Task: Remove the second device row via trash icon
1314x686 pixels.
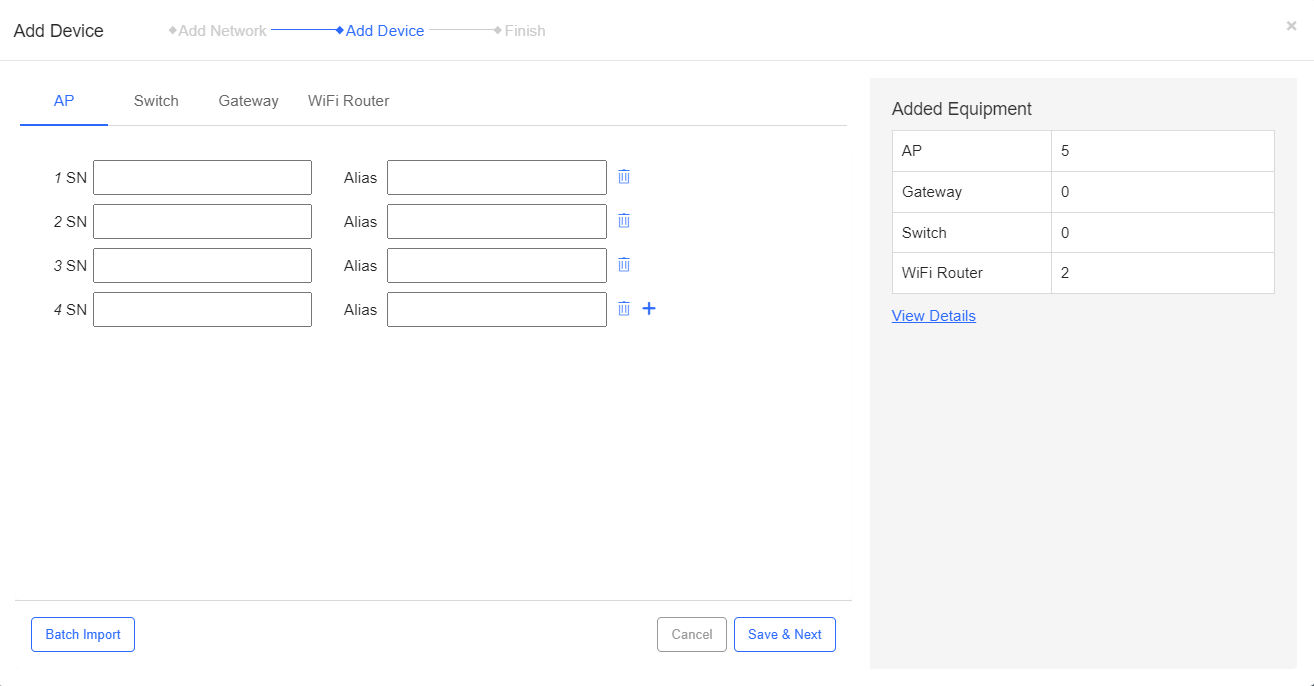Action: click(x=624, y=221)
